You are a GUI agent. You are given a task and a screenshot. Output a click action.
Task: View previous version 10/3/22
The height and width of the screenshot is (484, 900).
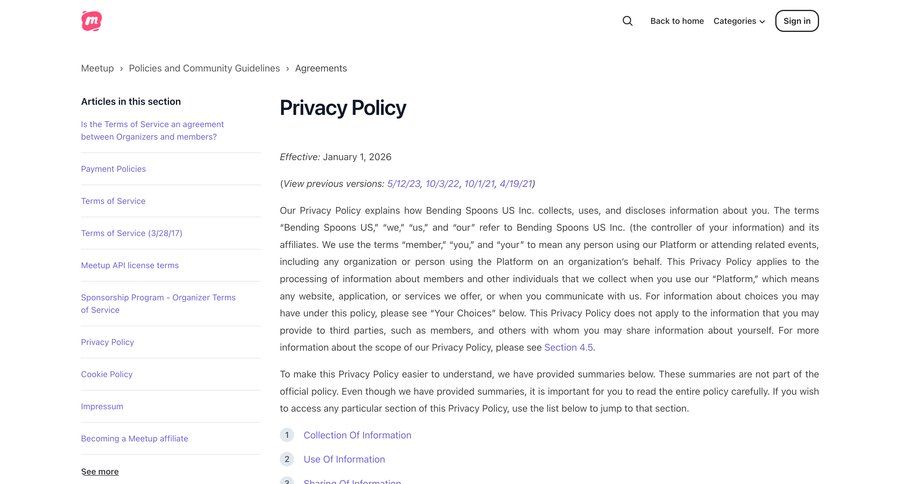(442, 184)
